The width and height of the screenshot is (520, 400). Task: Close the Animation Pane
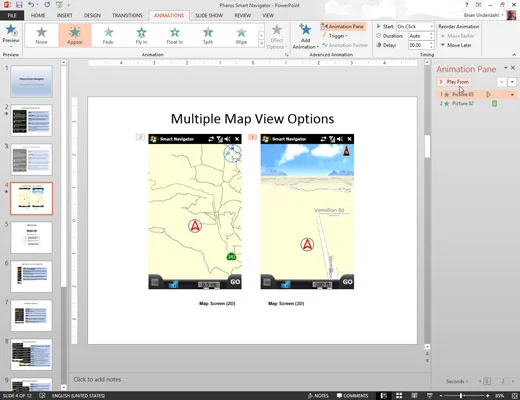click(513, 68)
